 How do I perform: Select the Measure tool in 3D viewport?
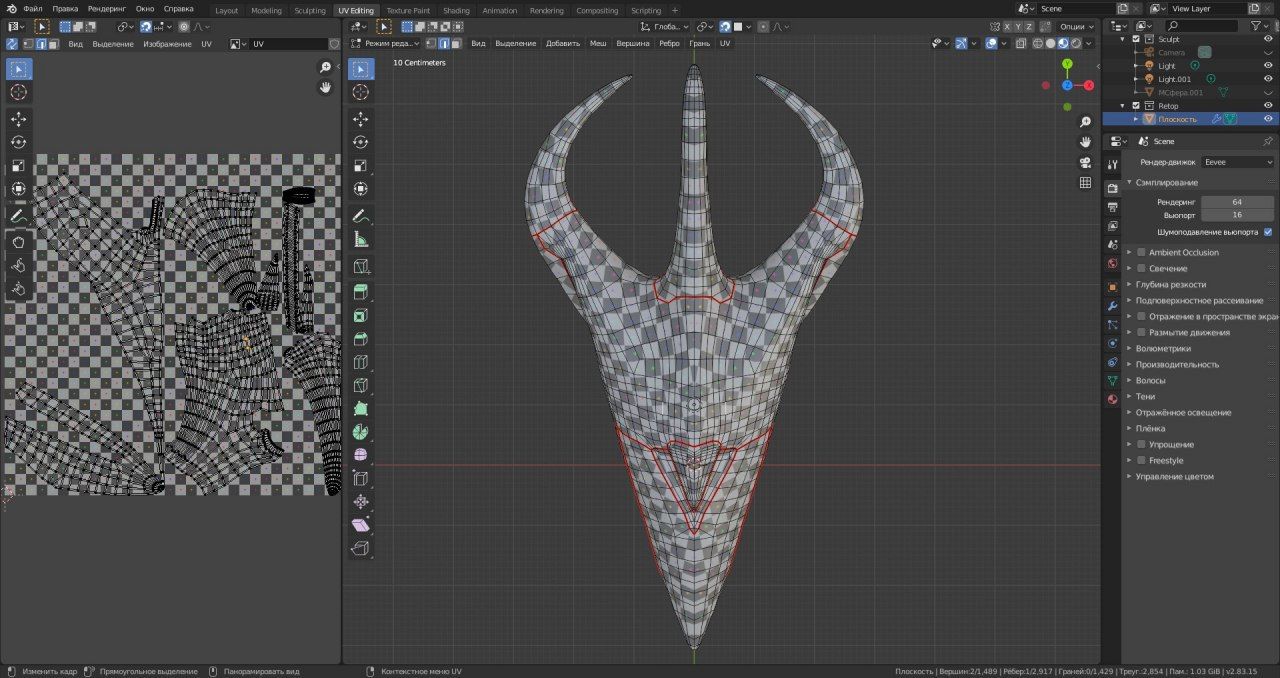point(361,240)
